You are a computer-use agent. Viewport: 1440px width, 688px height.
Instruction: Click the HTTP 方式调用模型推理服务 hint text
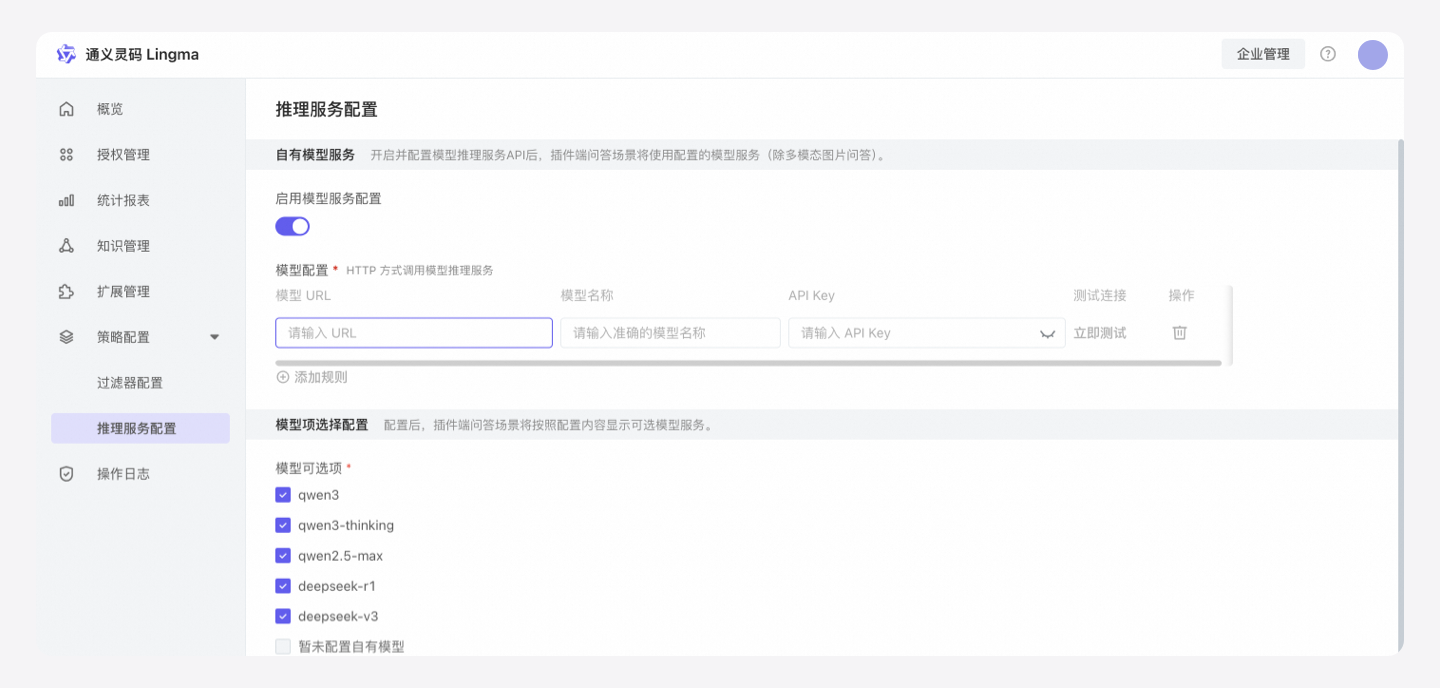click(420, 271)
